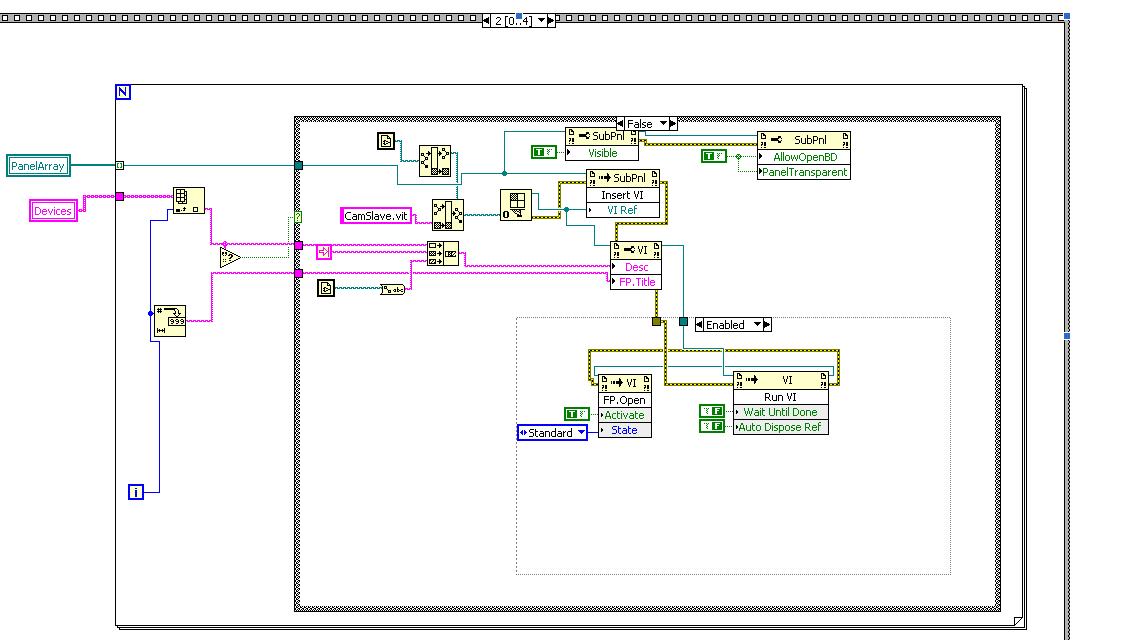Click the SubPnl header of Insert VI invoke node
The height and width of the screenshot is (640, 1128).
[x=623, y=178]
